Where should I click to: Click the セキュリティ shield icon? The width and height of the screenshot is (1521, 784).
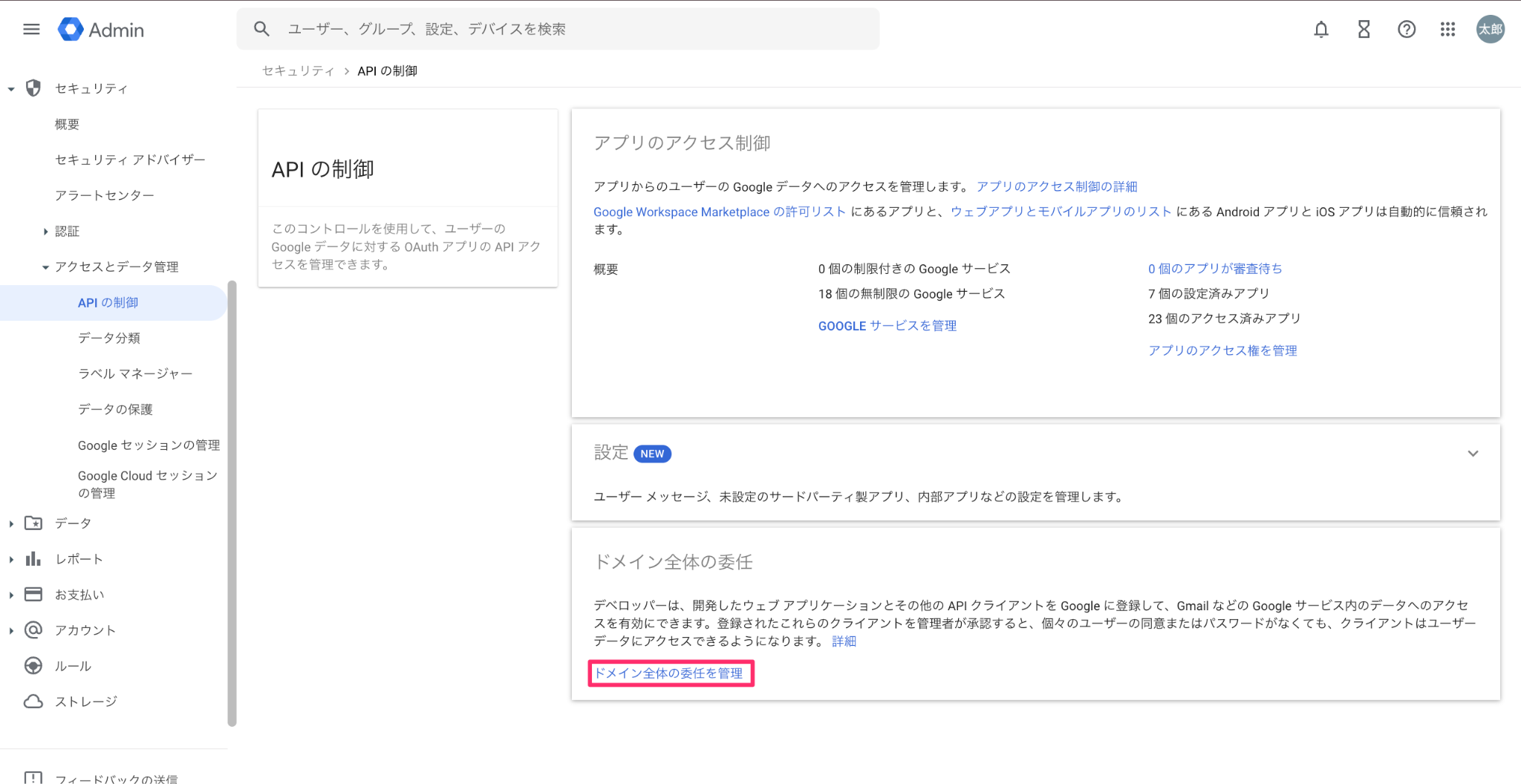coord(33,88)
